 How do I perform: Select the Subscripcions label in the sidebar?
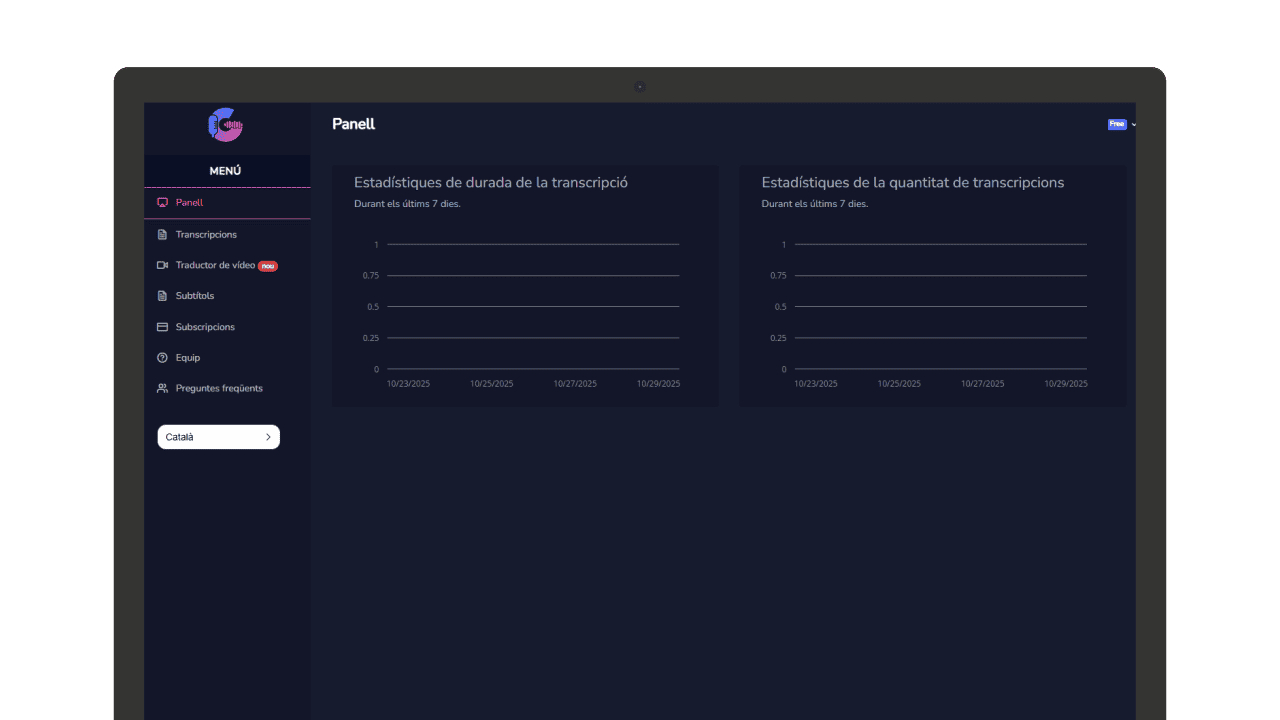205,327
